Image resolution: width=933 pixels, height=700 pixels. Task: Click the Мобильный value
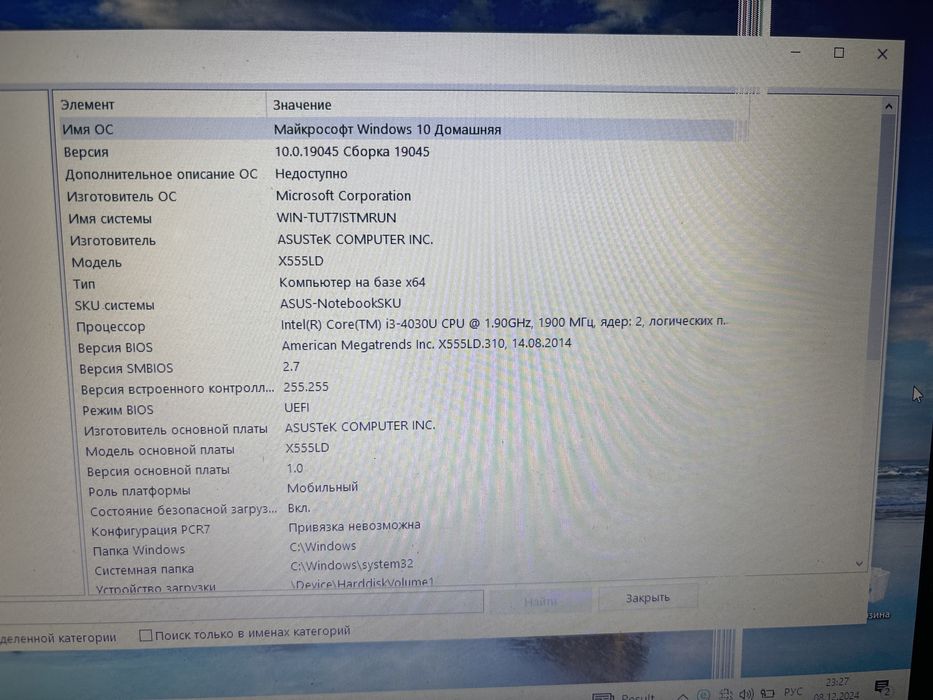coord(323,488)
